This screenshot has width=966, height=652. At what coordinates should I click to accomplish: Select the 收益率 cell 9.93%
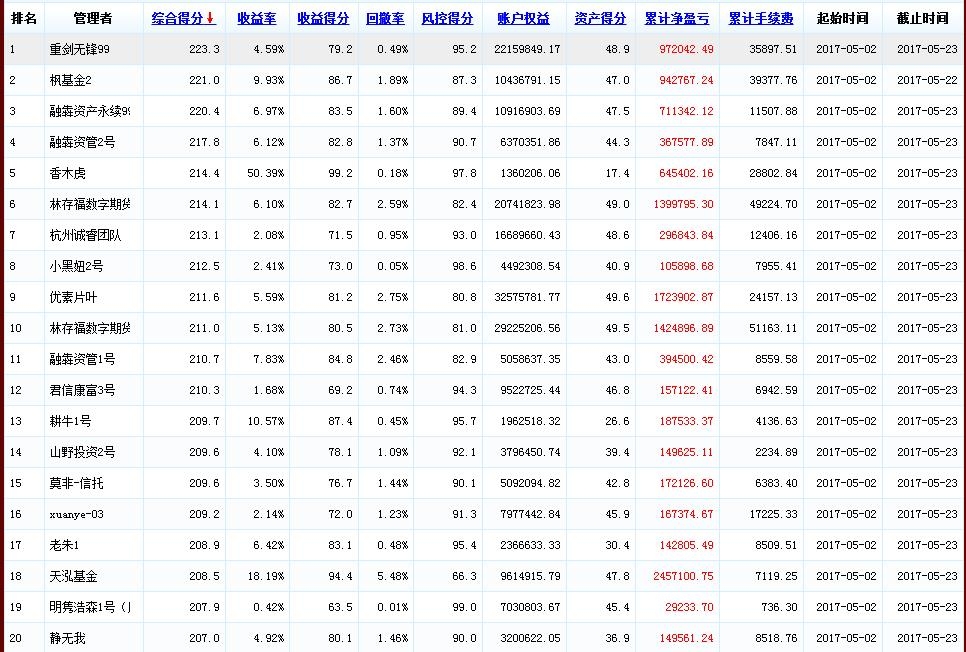click(269, 80)
